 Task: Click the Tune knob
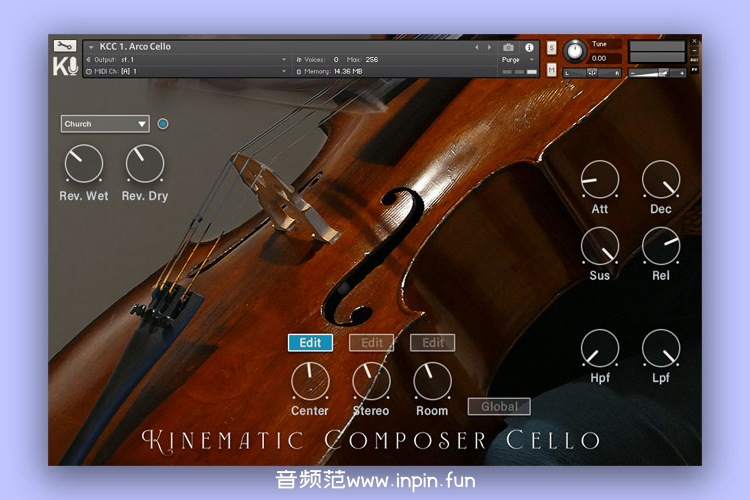(x=574, y=51)
